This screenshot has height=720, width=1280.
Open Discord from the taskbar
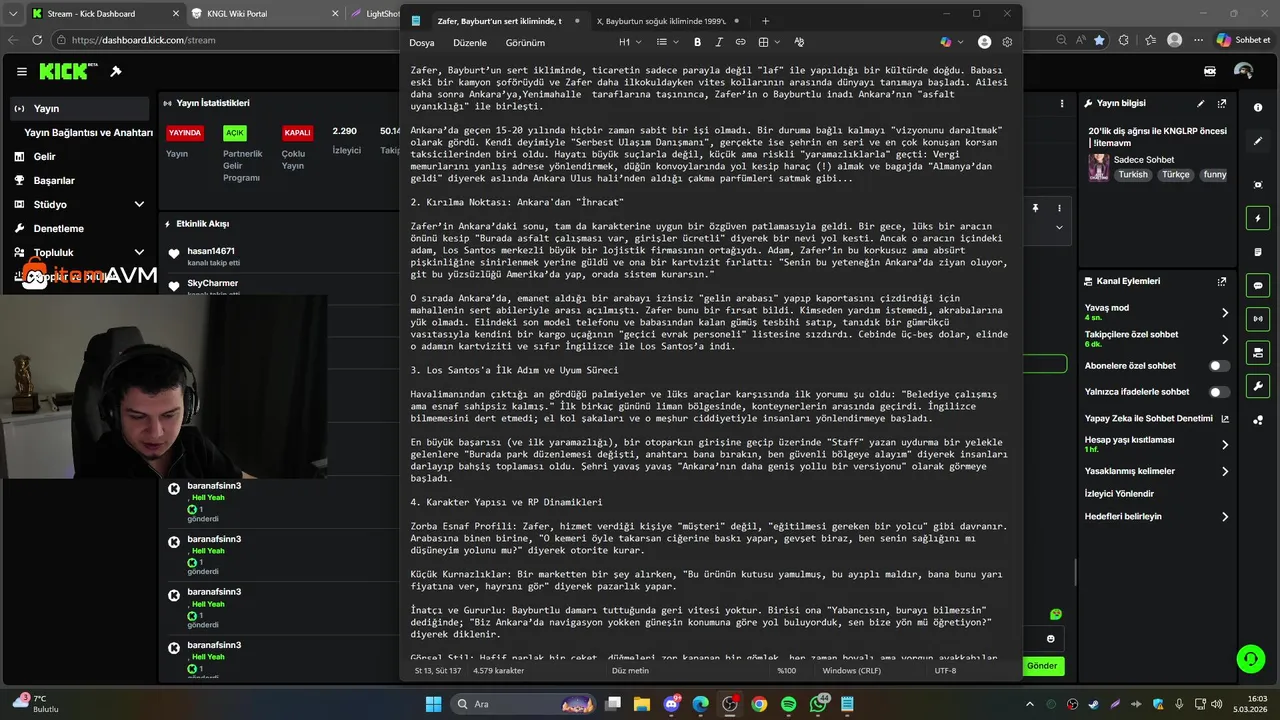pos(671,704)
